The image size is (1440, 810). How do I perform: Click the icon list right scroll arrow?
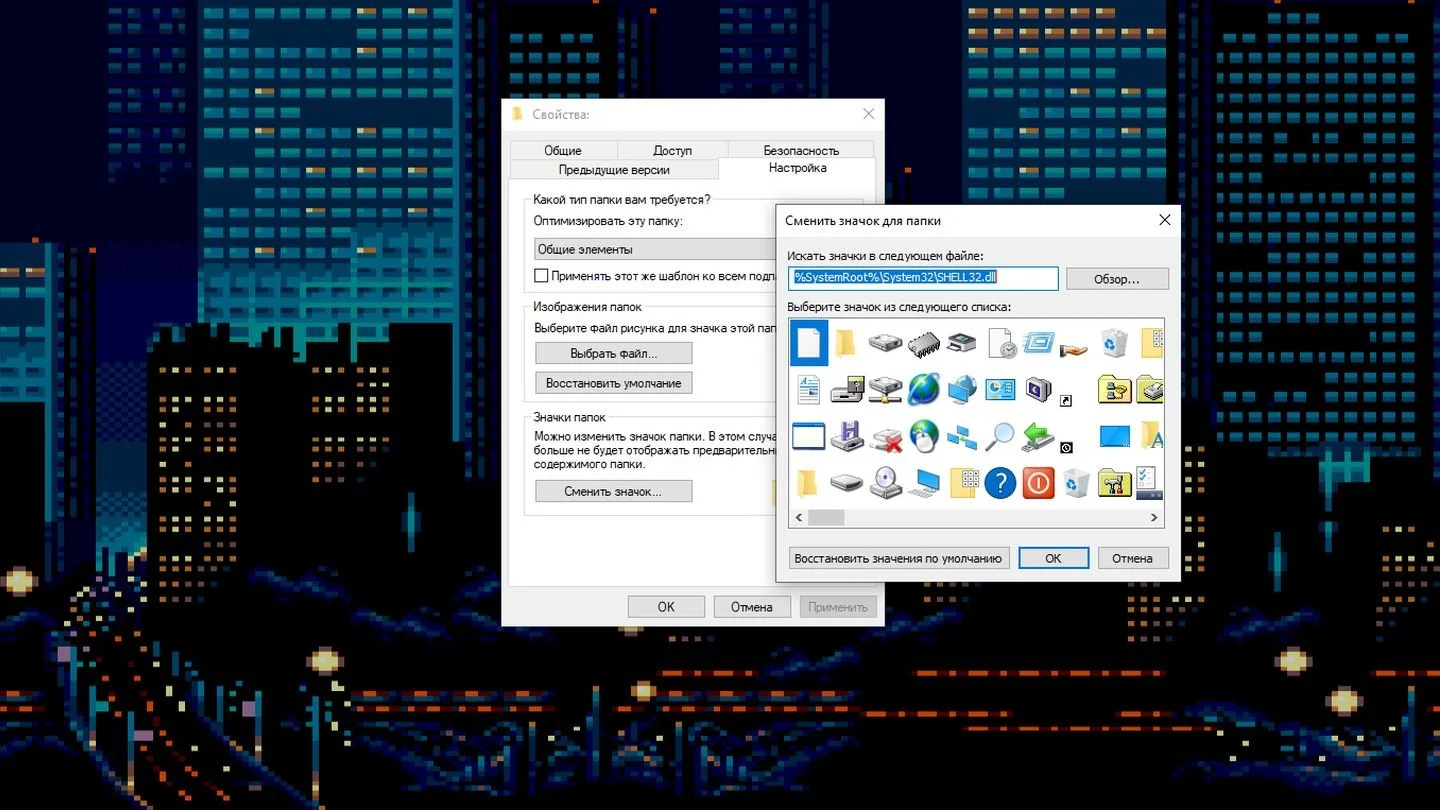click(1154, 518)
